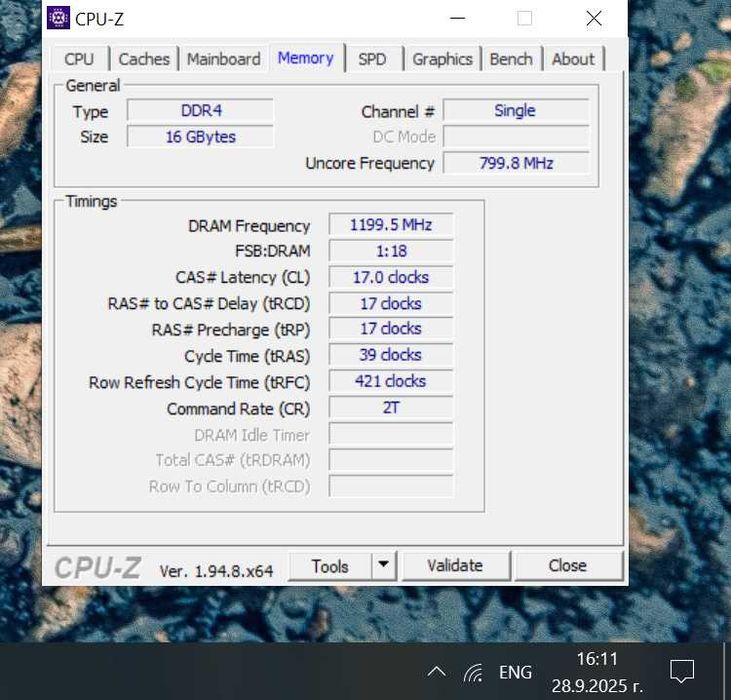This screenshot has width=731, height=700.
Task: Select the 39 clocks tRAS value
Action: 391,355
